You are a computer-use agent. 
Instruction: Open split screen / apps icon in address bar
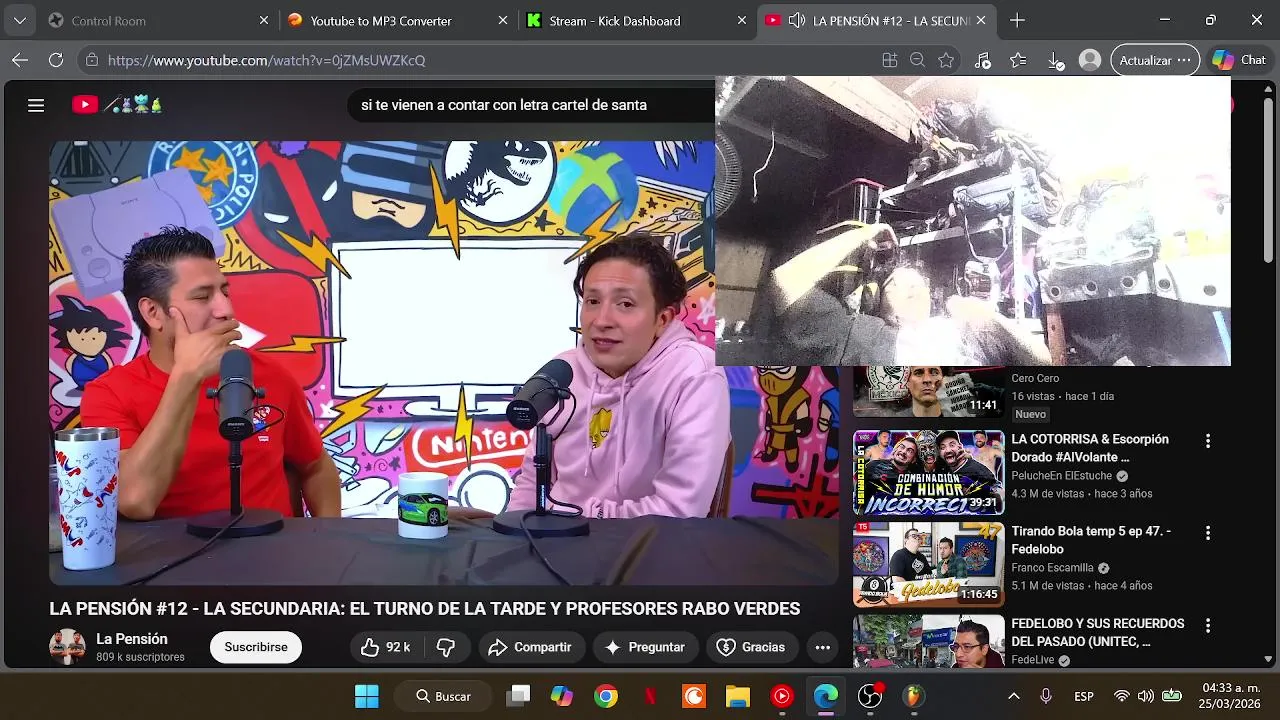coord(890,60)
